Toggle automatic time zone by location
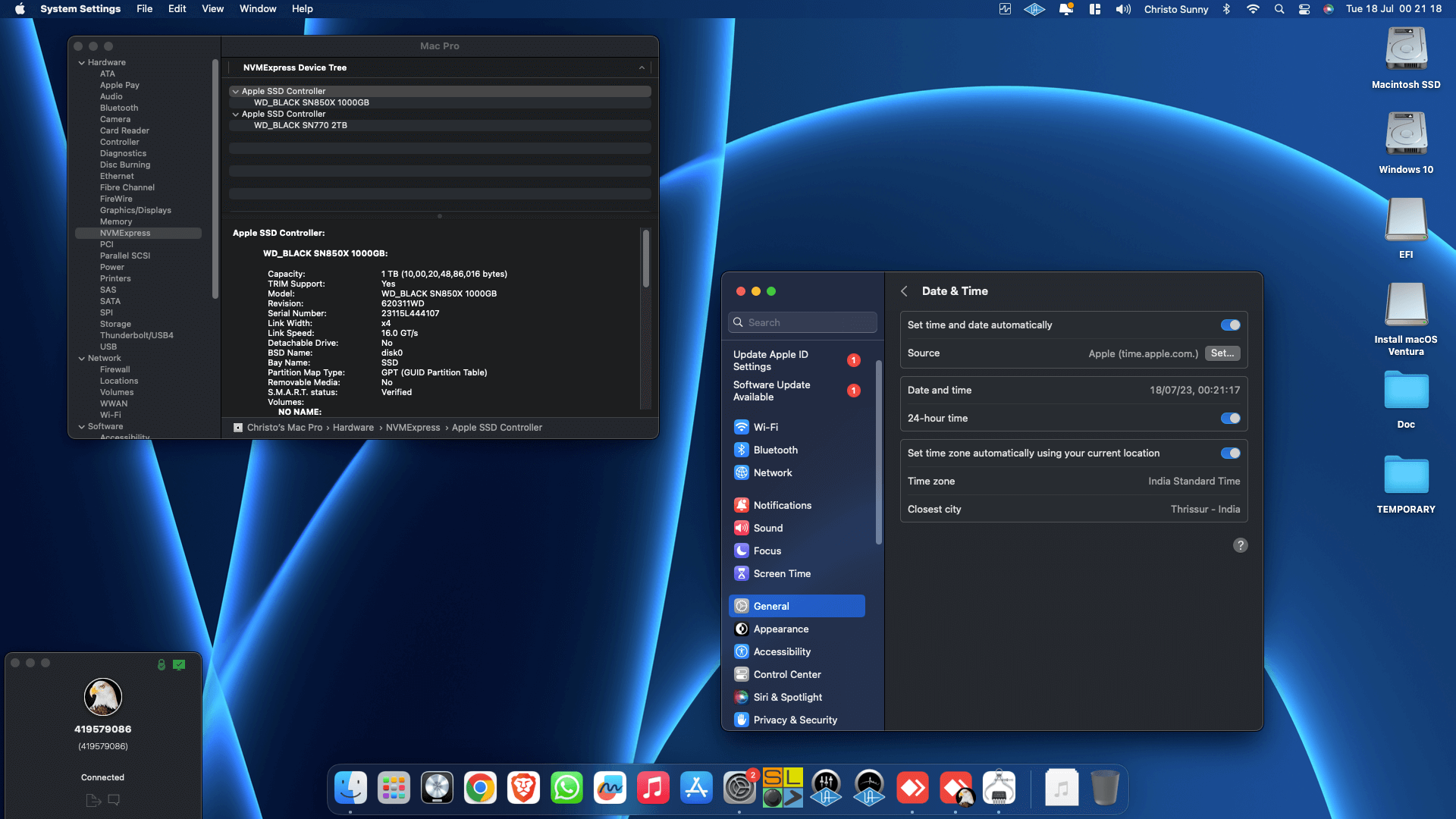The image size is (1456, 819). coord(1230,453)
